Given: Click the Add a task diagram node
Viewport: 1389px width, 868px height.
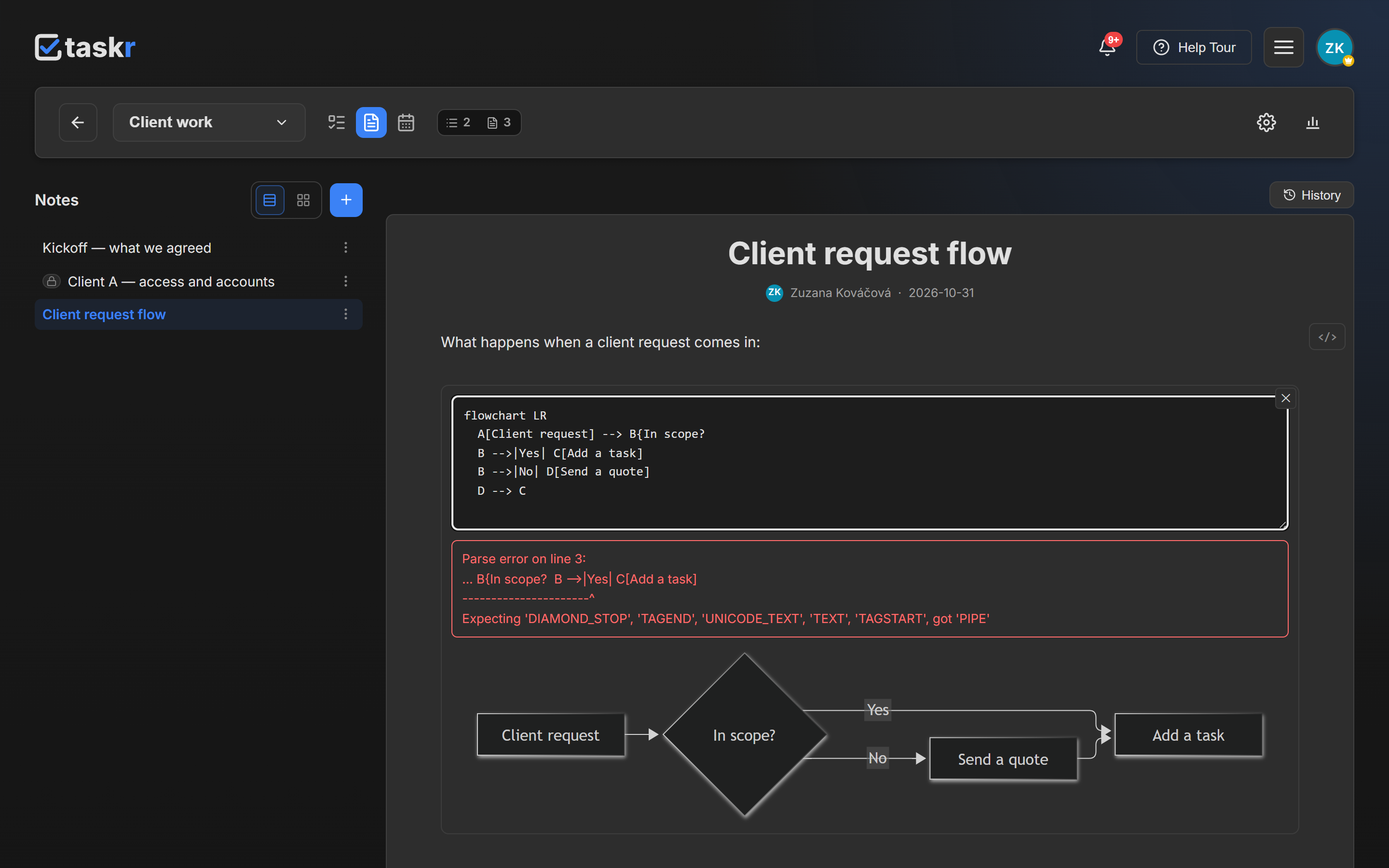Looking at the screenshot, I should (x=1188, y=735).
